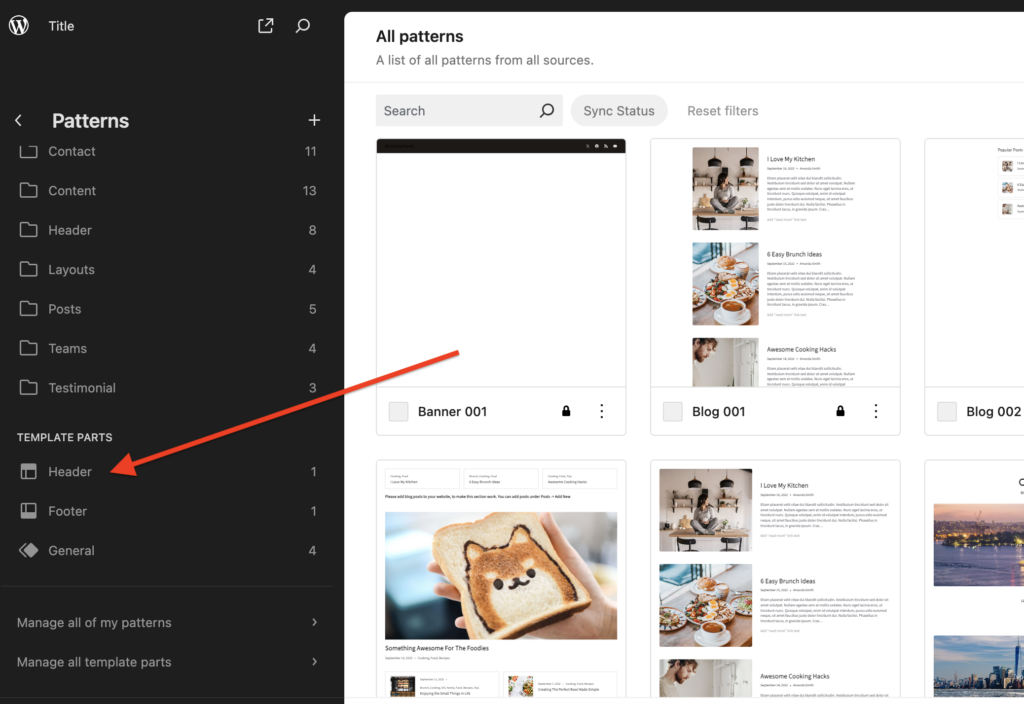The height and width of the screenshot is (704, 1024).
Task: Click the Reset filters button
Action: click(722, 110)
